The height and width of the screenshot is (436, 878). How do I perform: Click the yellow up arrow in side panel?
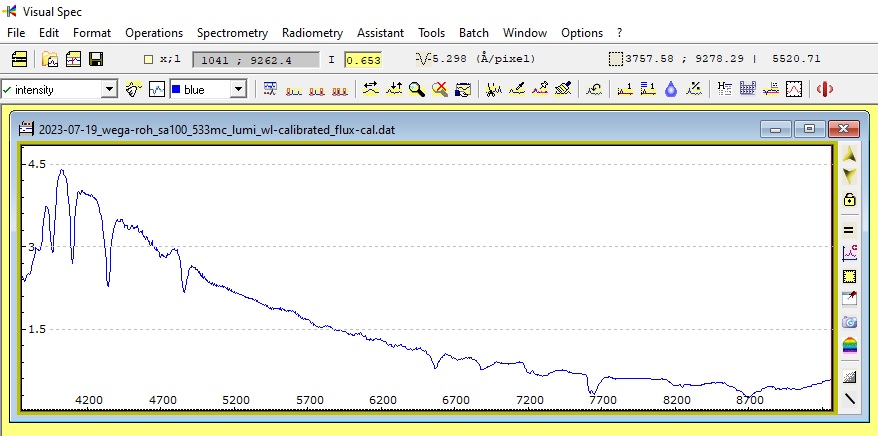[x=849, y=154]
